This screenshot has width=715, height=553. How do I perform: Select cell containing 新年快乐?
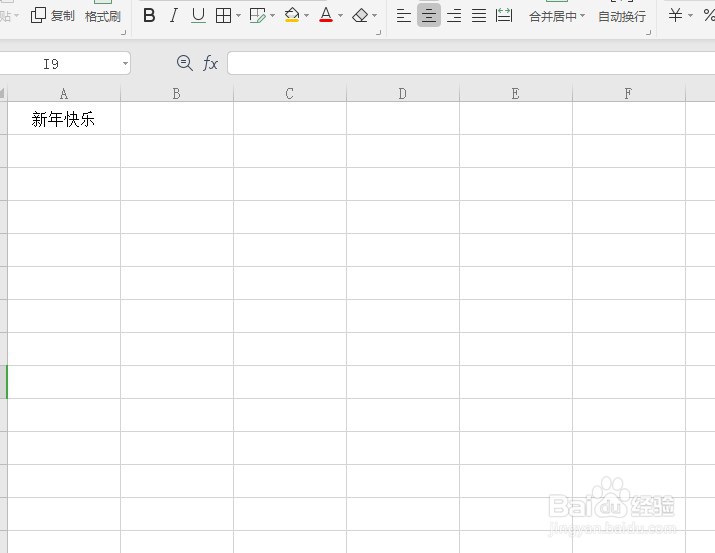point(64,119)
